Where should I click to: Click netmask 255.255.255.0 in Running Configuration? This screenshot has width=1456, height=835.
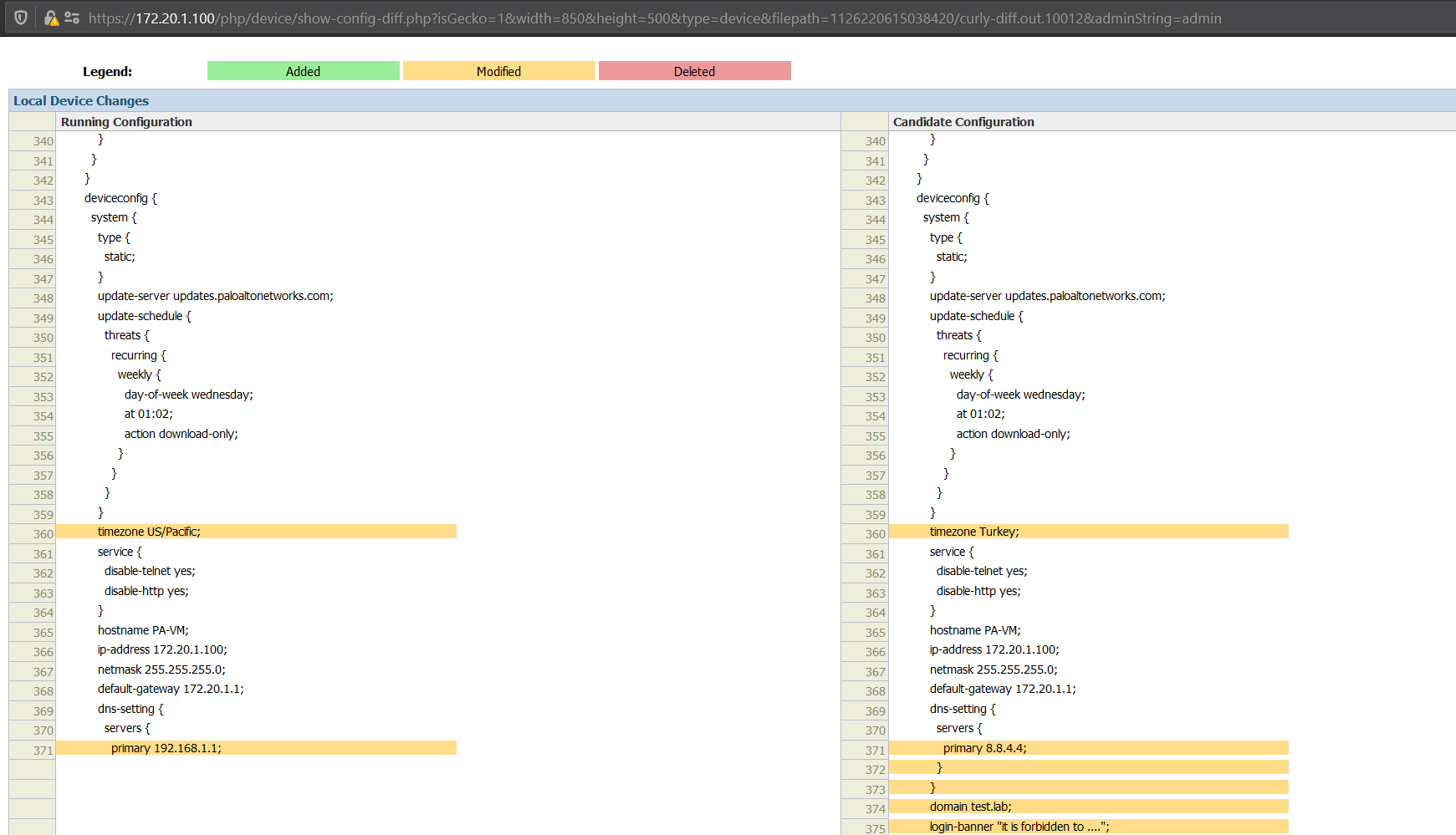(x=161, y=670)
